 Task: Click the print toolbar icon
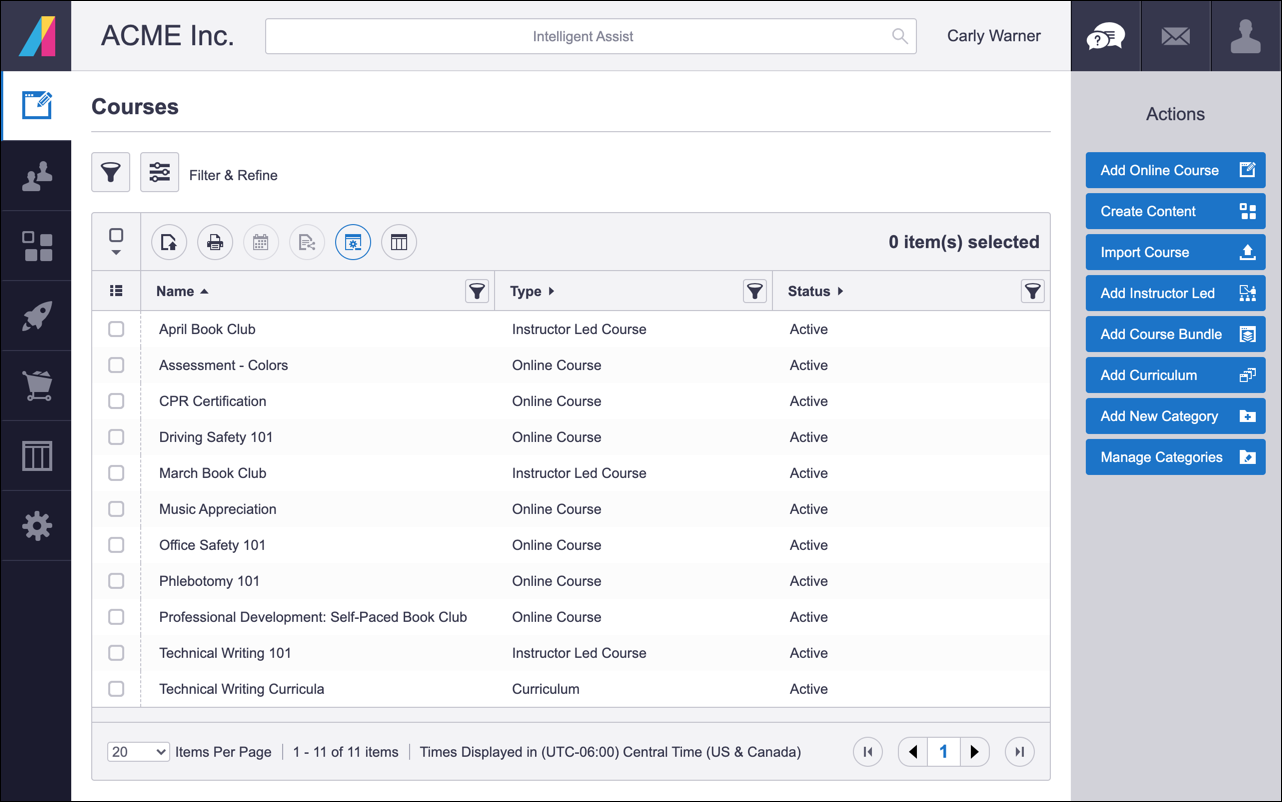coord(215,242)
